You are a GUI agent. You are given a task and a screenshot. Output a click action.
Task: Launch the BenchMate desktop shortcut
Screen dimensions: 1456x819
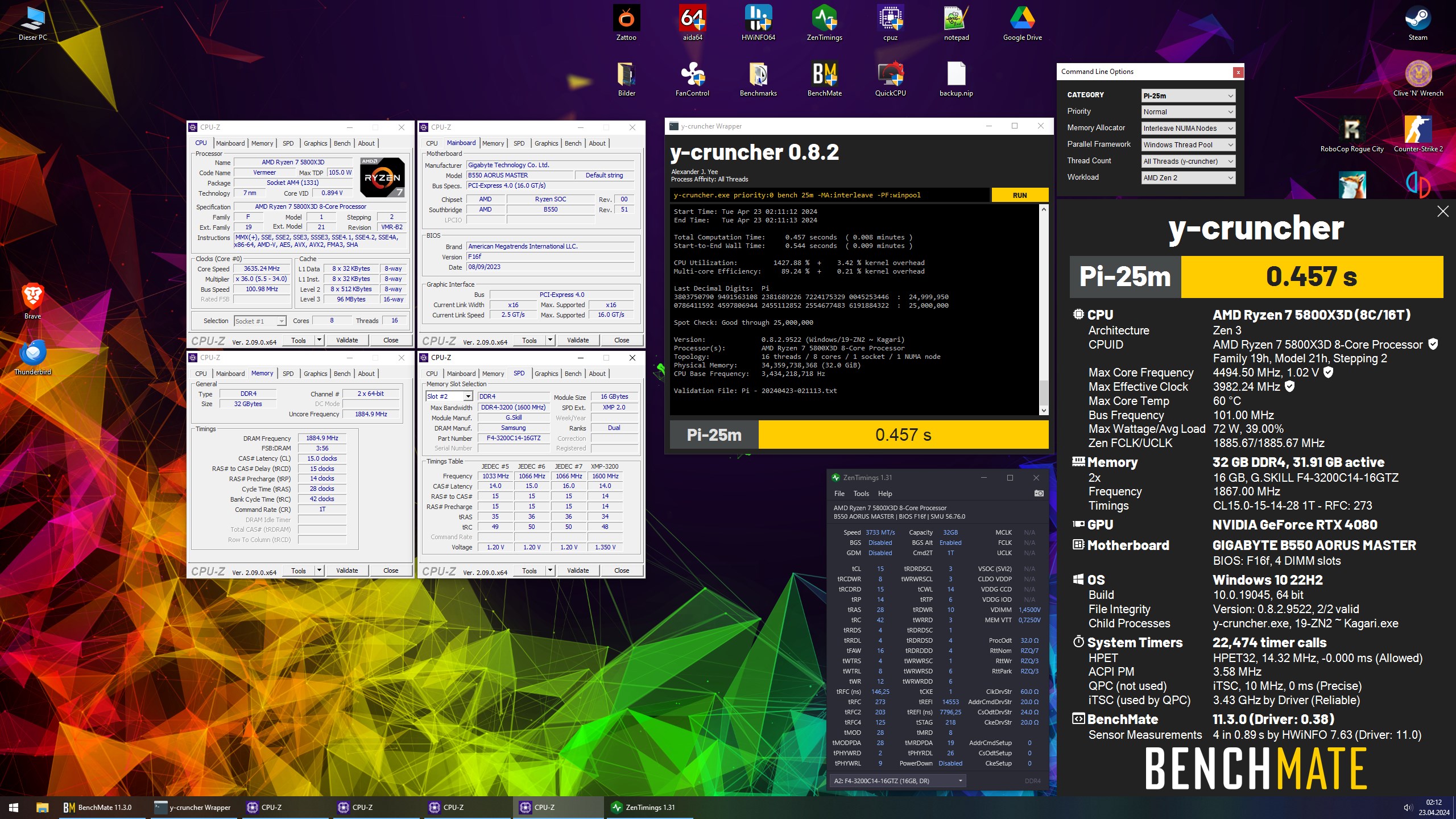pos(824,78)
